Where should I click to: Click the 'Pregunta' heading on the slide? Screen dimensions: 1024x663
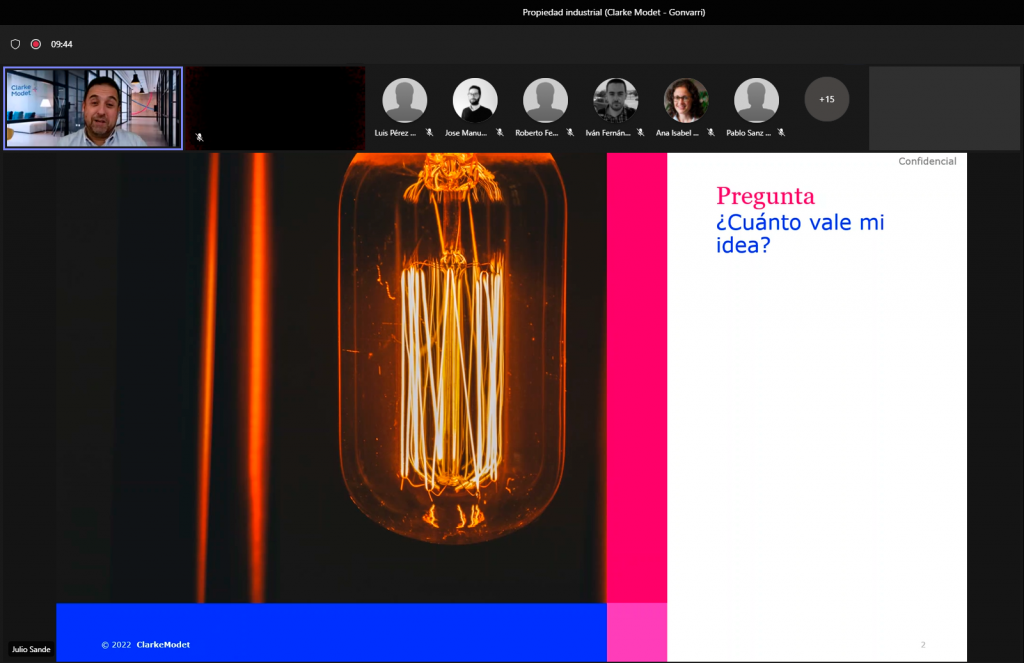765,196
